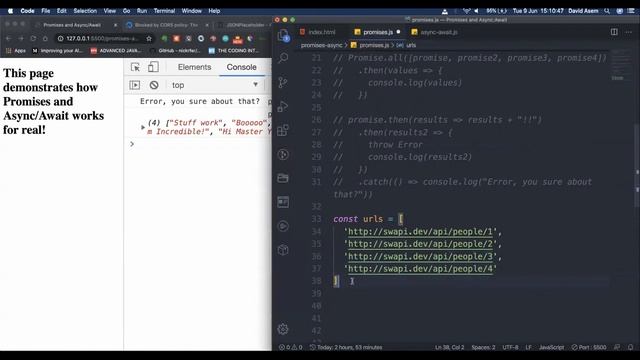Image resolution: width=640 pixels, height=360 pixels.
Task: Clear the DevTools console
Action: click(x=154, y=85)
